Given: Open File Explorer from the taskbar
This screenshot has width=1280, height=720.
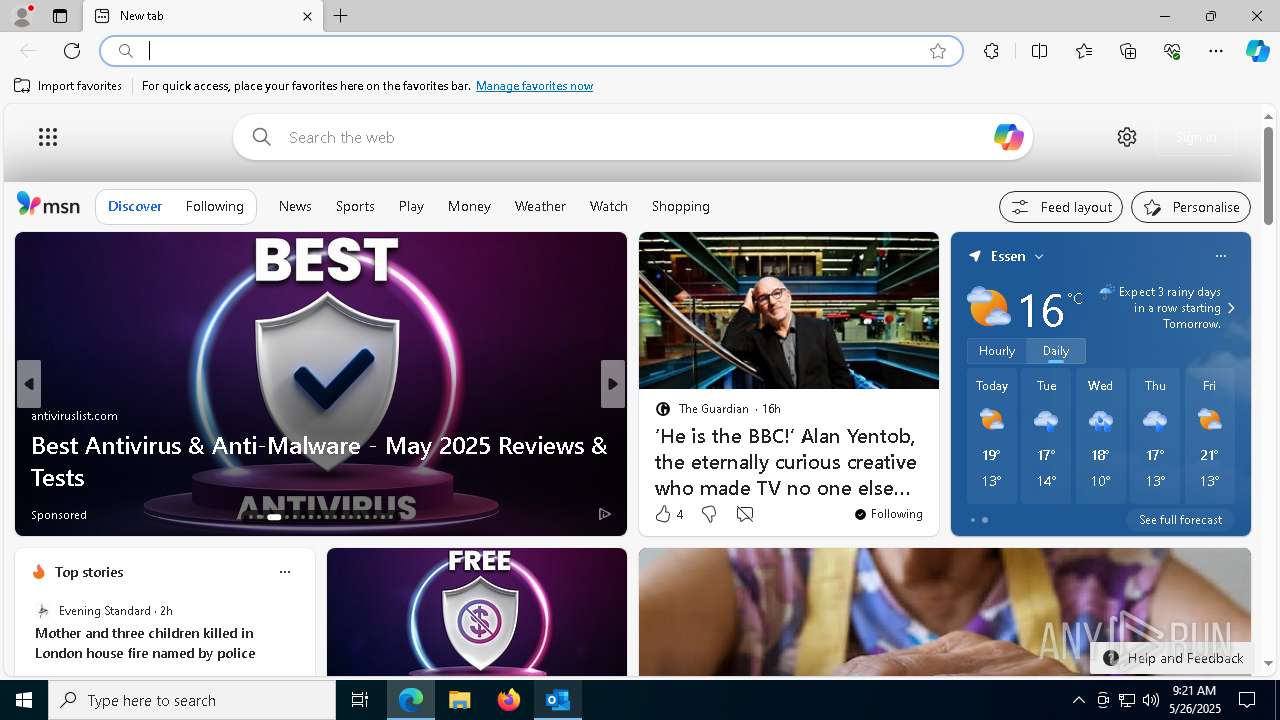Looking at the screenshot, I should [x=459, y=700].
